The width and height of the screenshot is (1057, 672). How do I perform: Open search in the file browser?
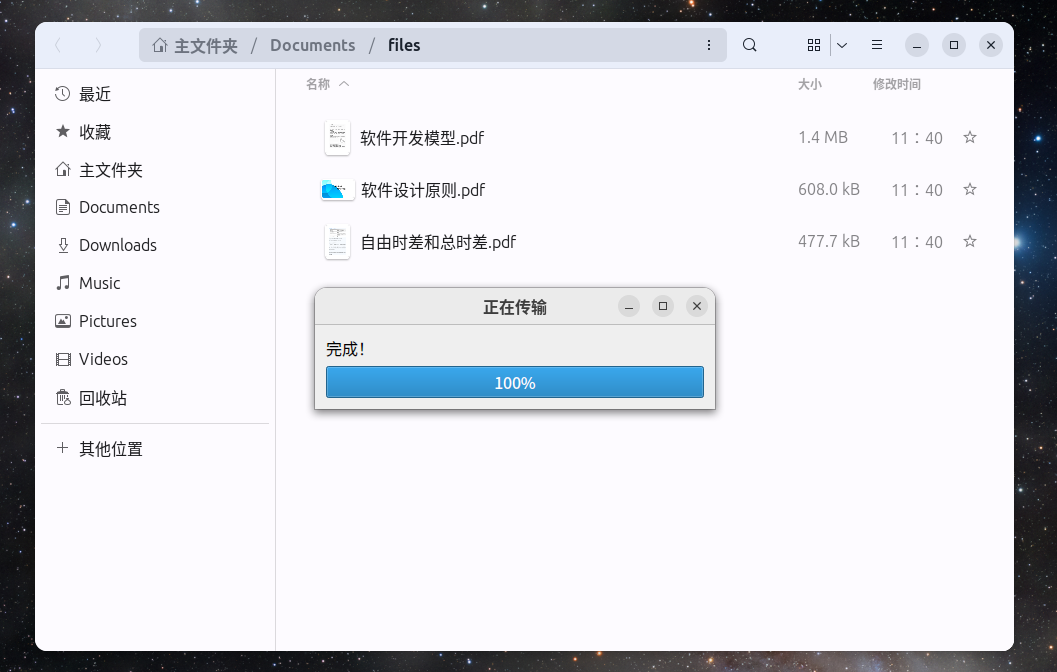[749, 45]
